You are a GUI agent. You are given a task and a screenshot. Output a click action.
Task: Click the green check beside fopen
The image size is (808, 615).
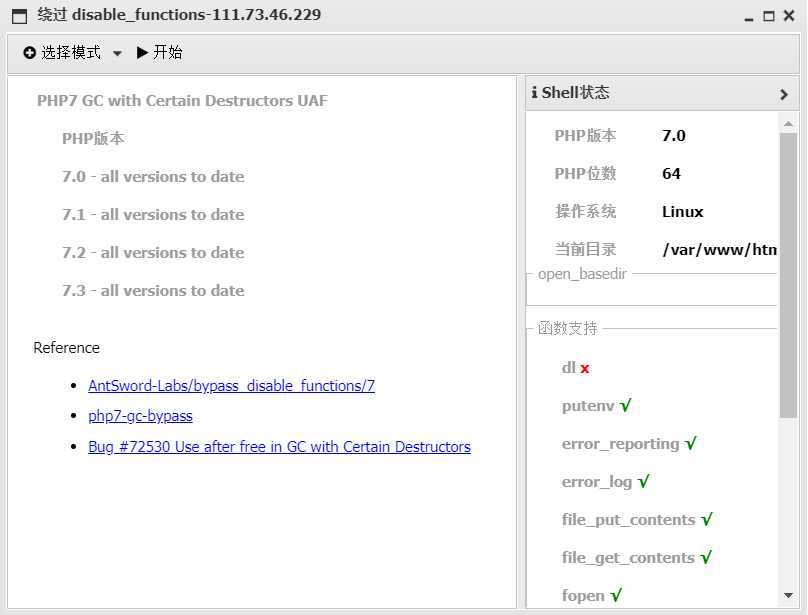pos(616,595)
